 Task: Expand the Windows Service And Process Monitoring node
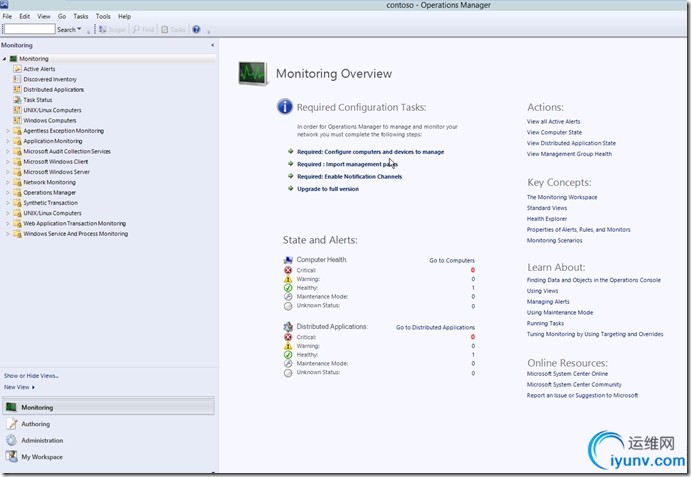click(x=7, y=234)
